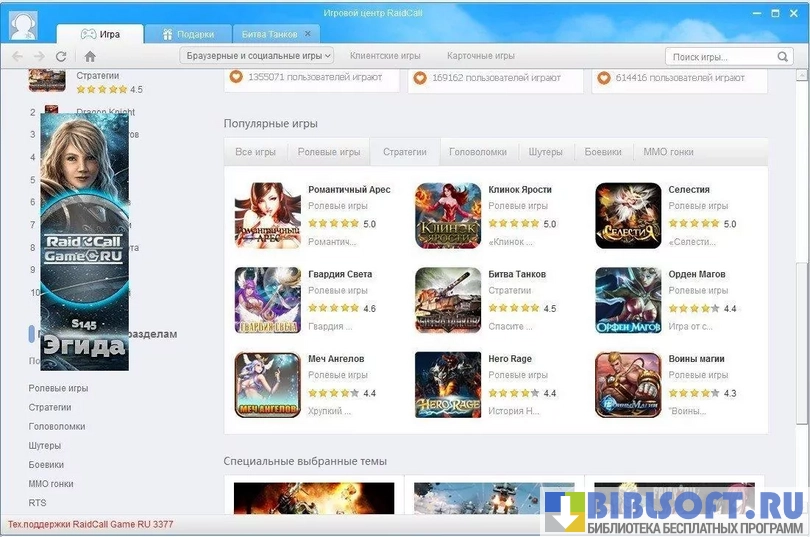
Task: Open Карточные игры link
Action: [480, 56]
